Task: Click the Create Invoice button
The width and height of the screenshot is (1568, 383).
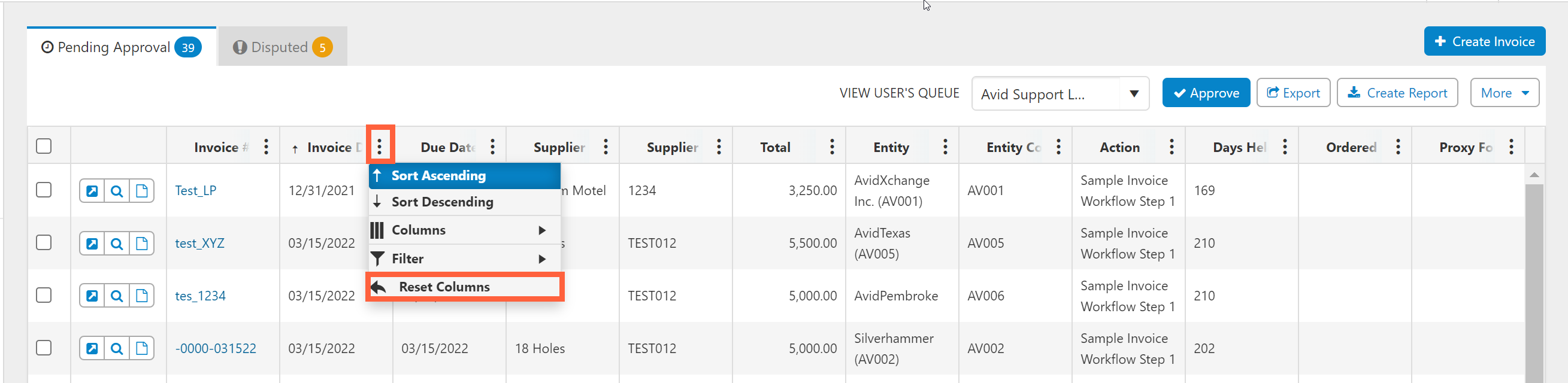Action: 1484,41
